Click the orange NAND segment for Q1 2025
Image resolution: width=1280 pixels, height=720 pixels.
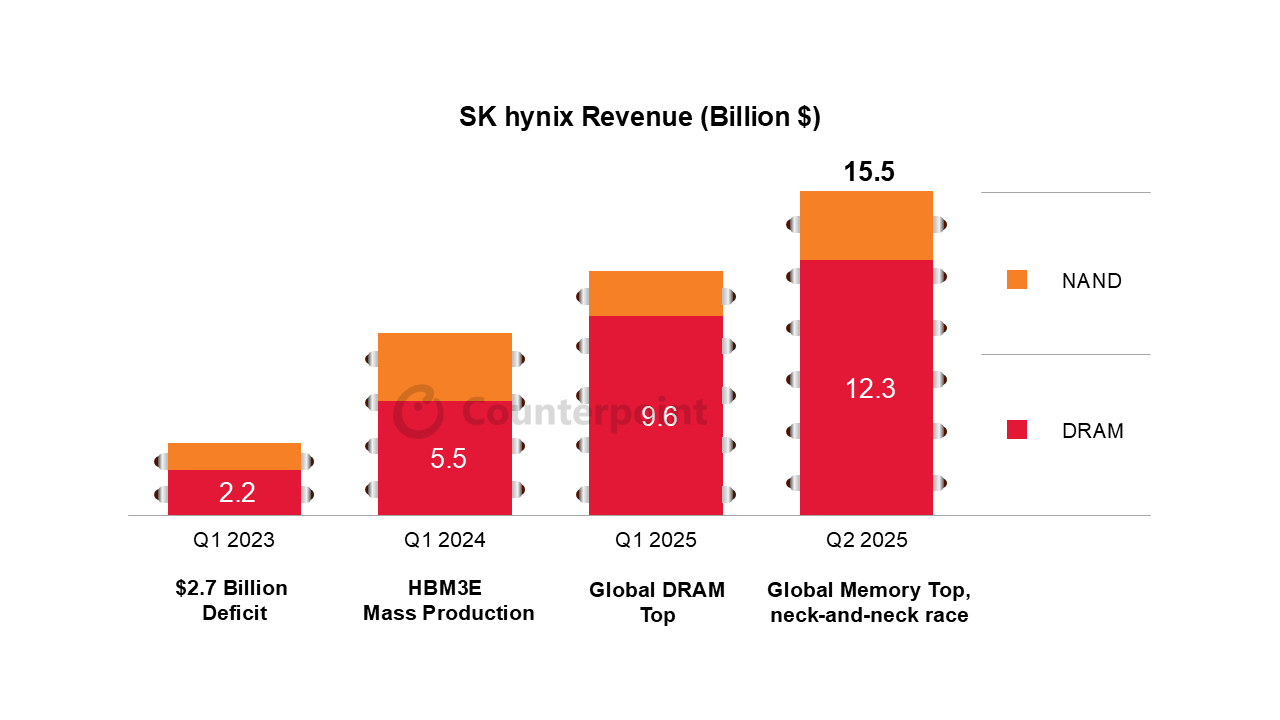[x=656, y=293]
